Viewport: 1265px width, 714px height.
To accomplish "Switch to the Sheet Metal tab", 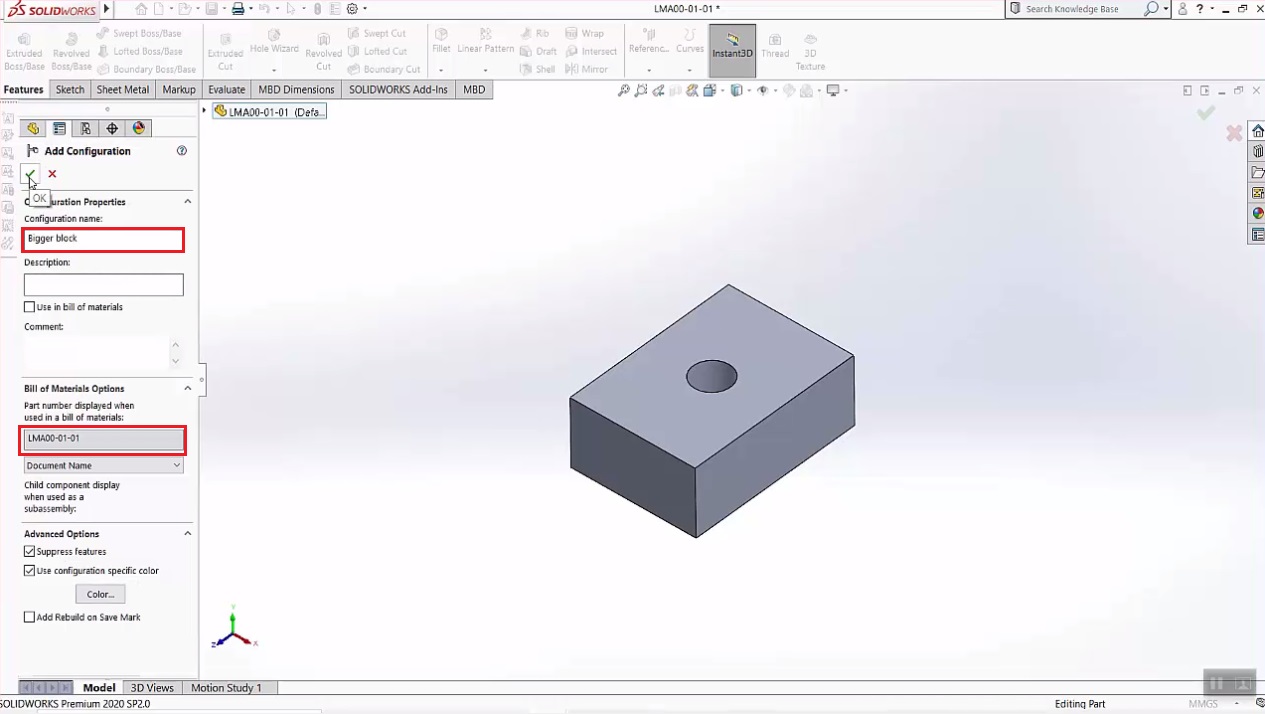I will tap(122, 89).
